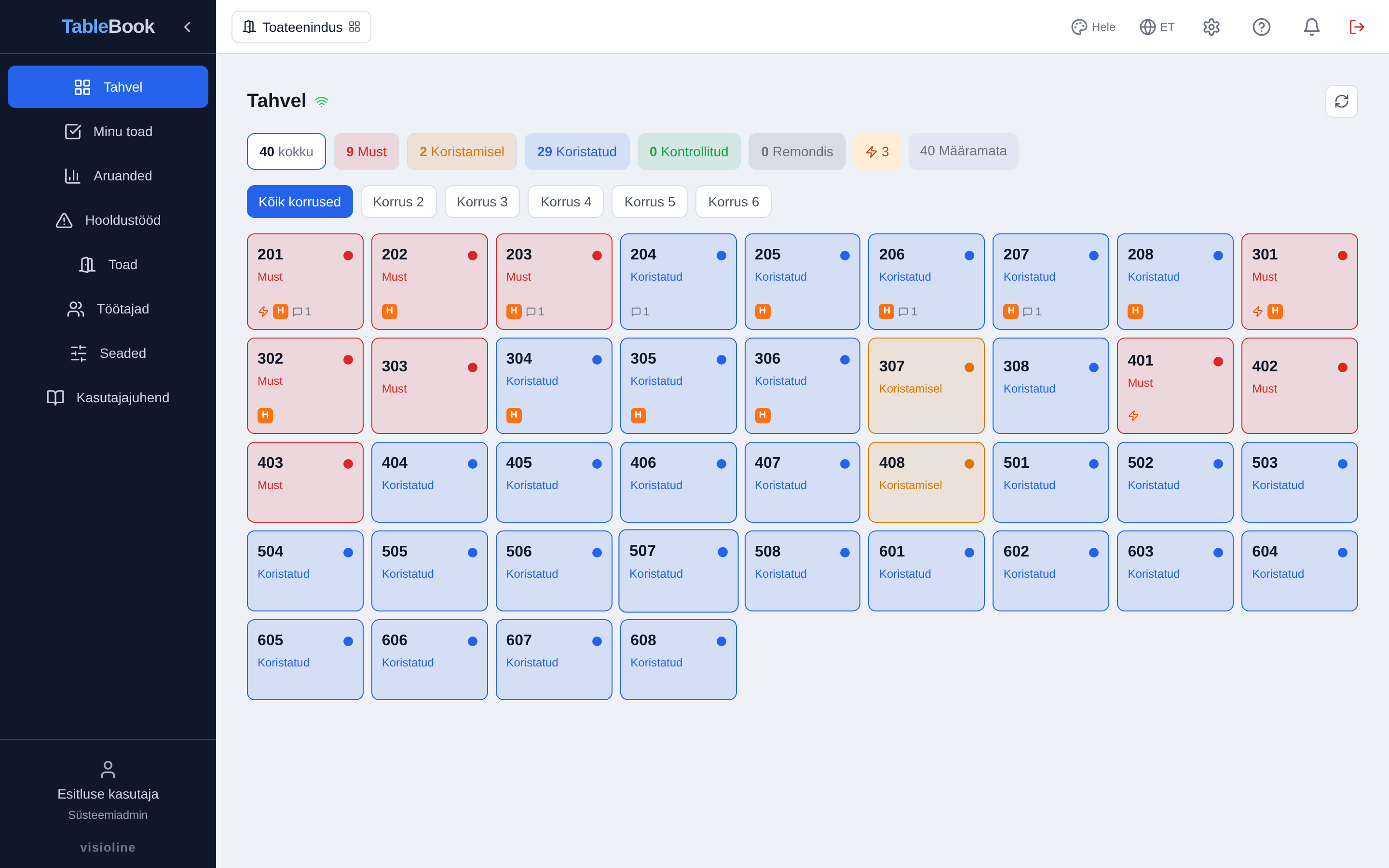This screenshot has width=1389, height=868.
Task: Open settings gear in header
Action: click(1211, 27)
